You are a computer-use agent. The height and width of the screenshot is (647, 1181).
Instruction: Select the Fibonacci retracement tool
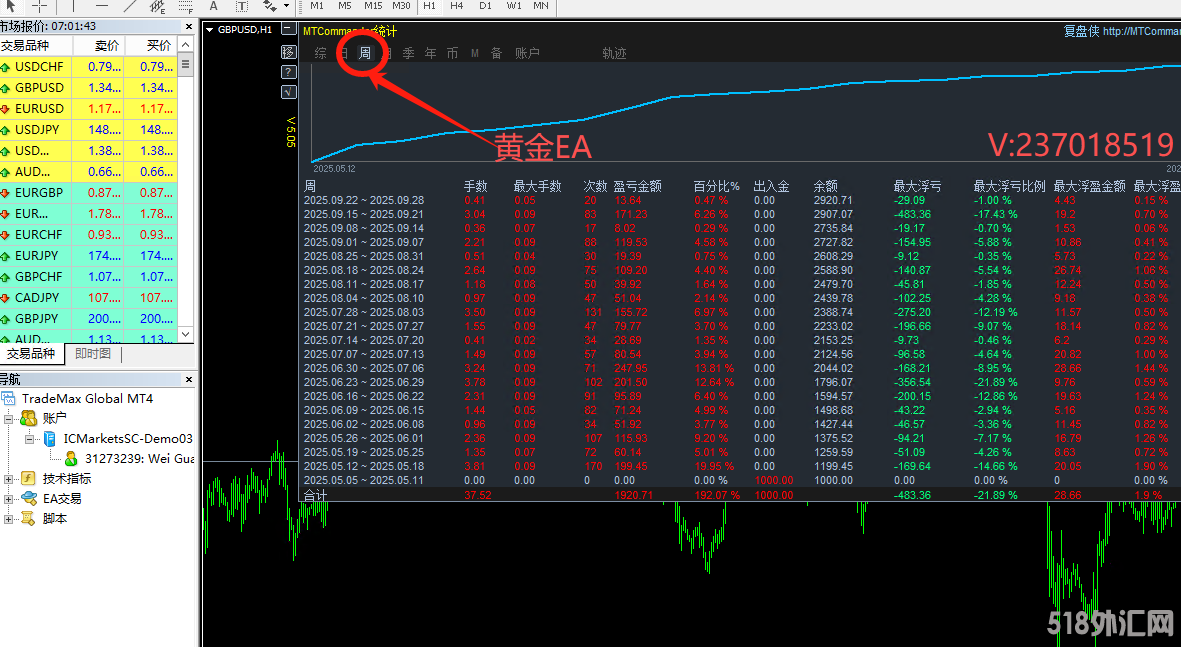click(185, 6)
